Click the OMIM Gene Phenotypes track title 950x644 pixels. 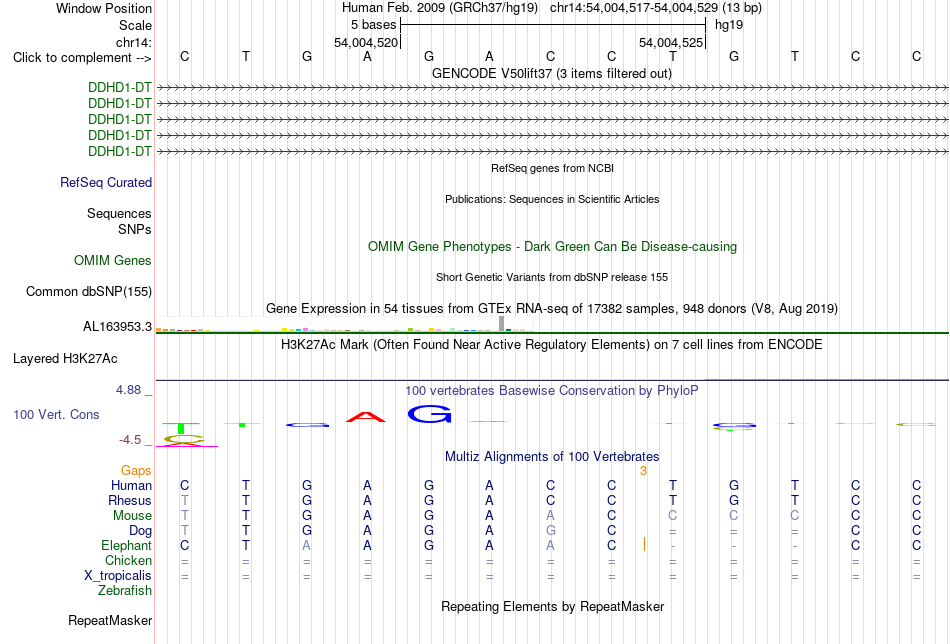pos(552,247)
